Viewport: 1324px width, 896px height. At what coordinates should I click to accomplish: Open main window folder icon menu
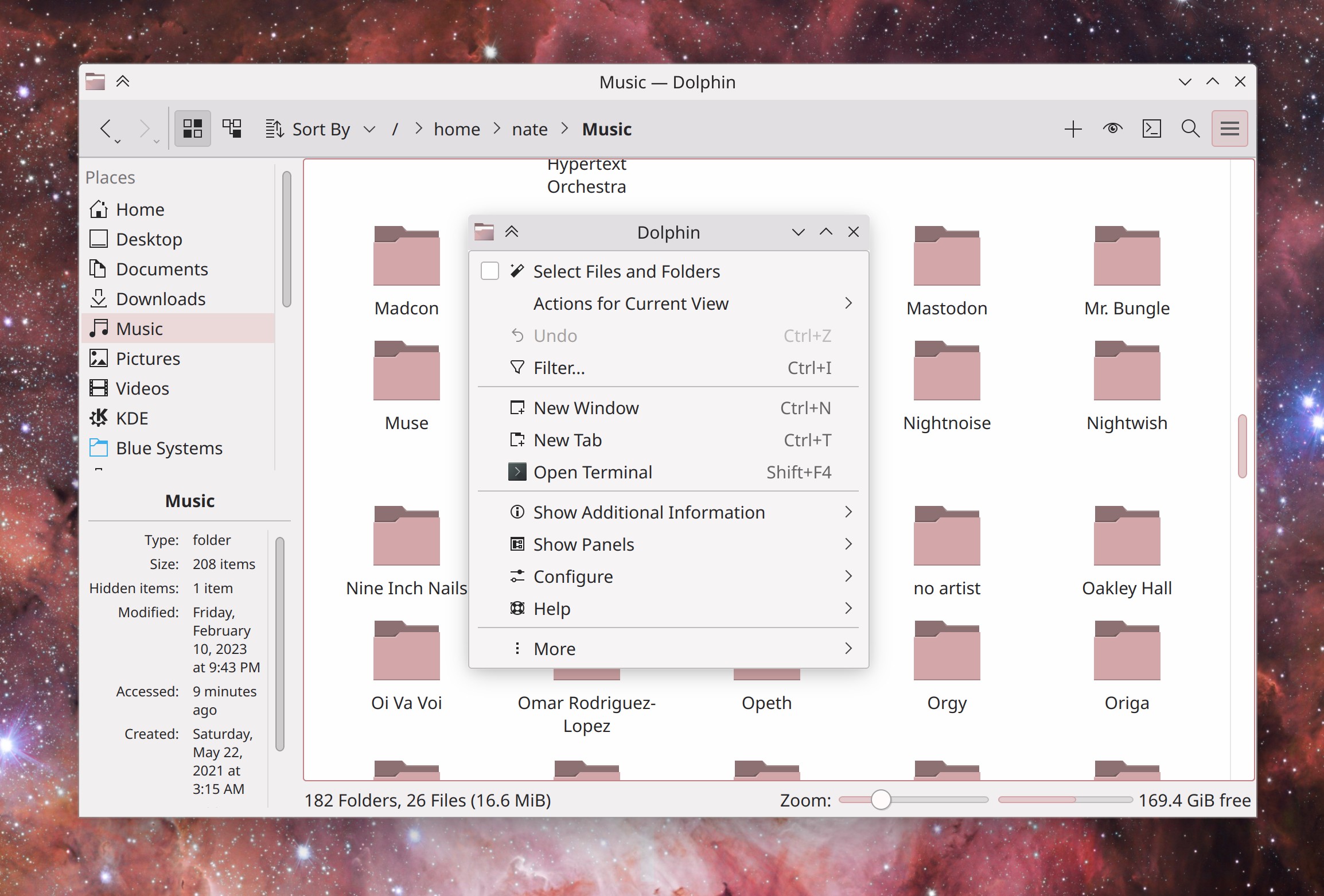pos(95,81)
